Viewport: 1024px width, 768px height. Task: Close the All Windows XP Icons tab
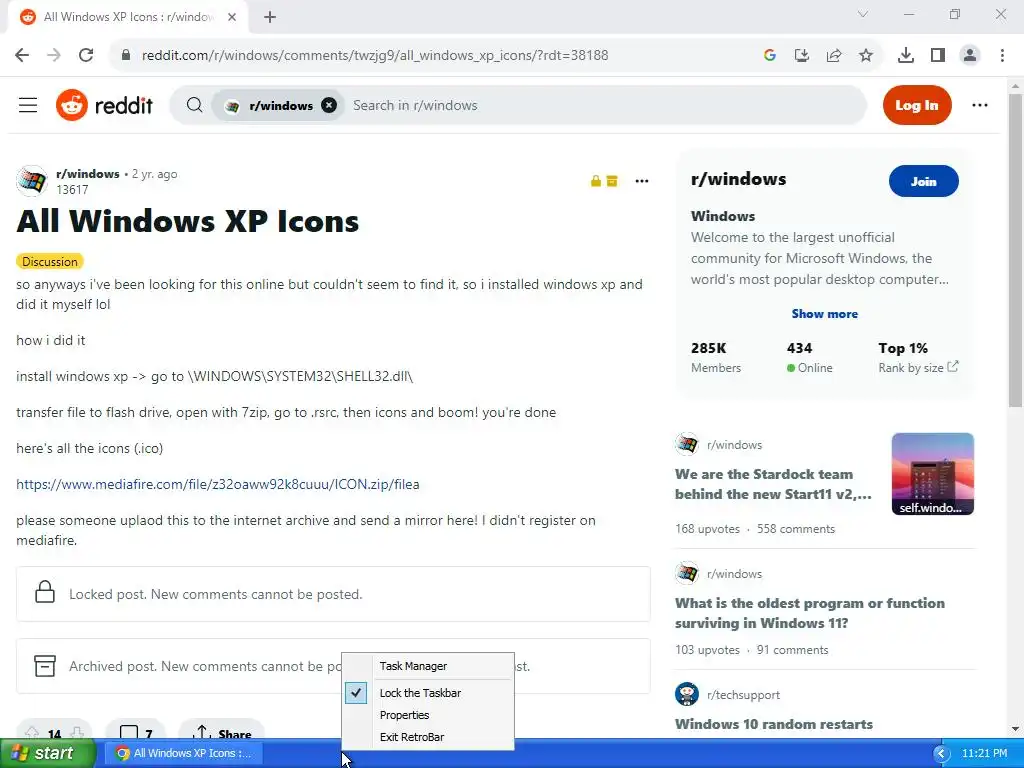[x=232, y=17]
